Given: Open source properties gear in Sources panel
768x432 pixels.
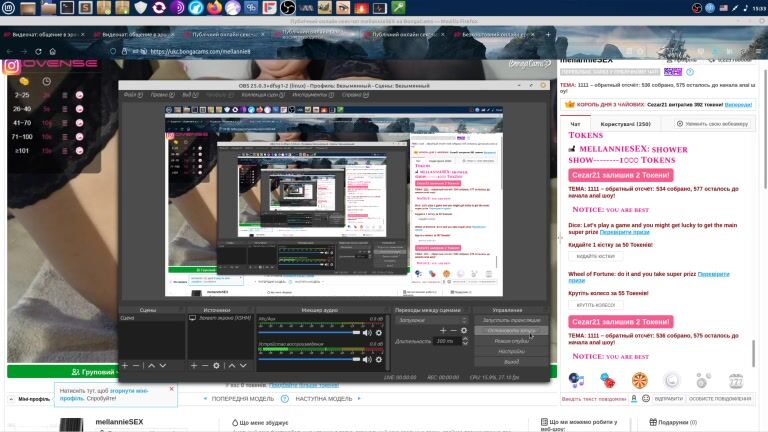Looking at the screenshot, I should coord(216,365).
